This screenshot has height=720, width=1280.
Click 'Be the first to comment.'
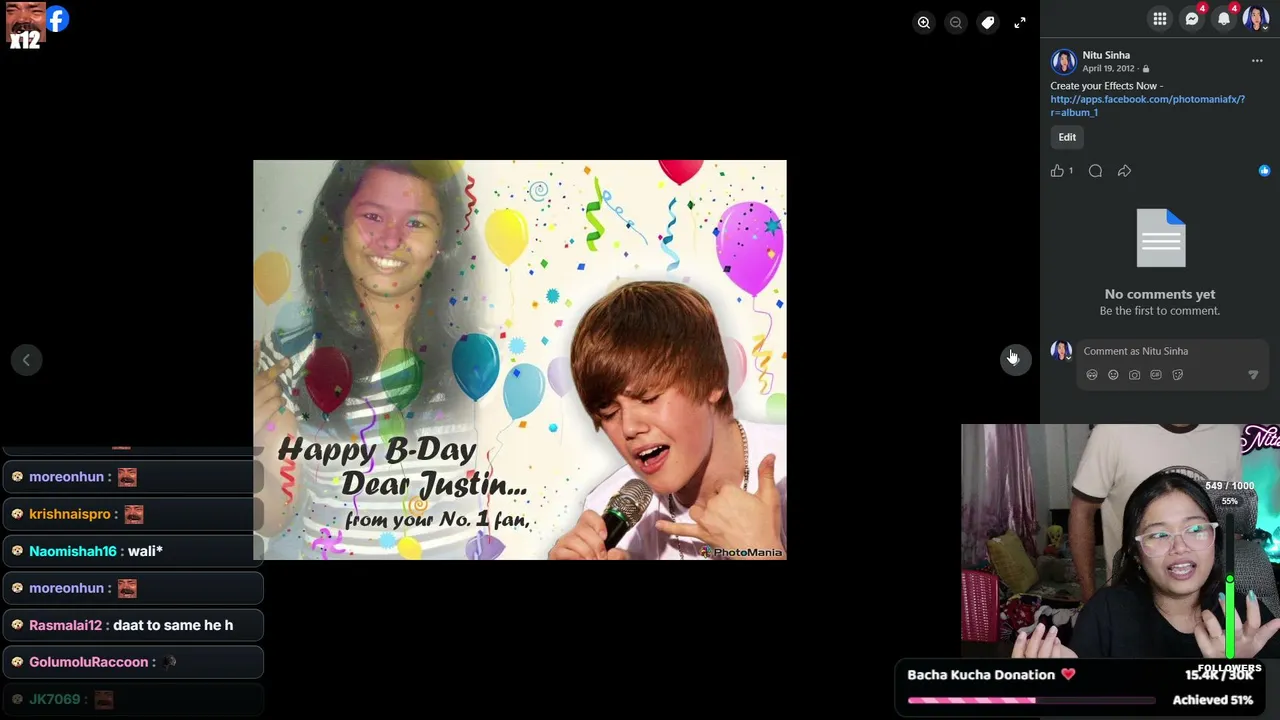coord(1160,311)
